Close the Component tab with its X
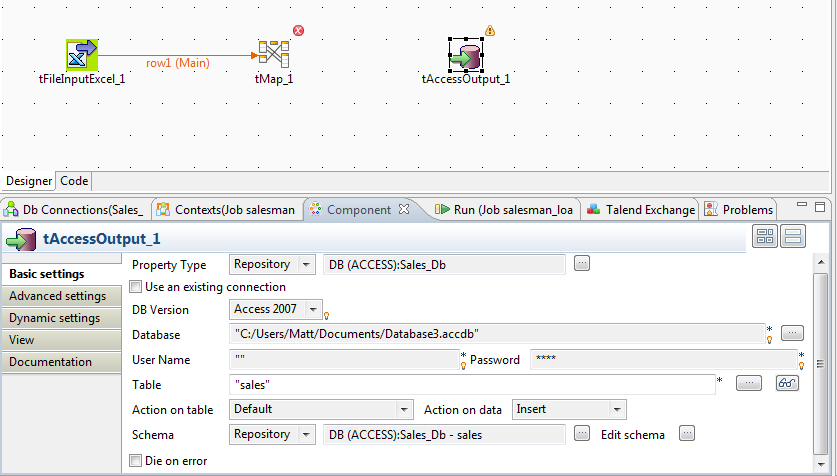 point(404,209)
